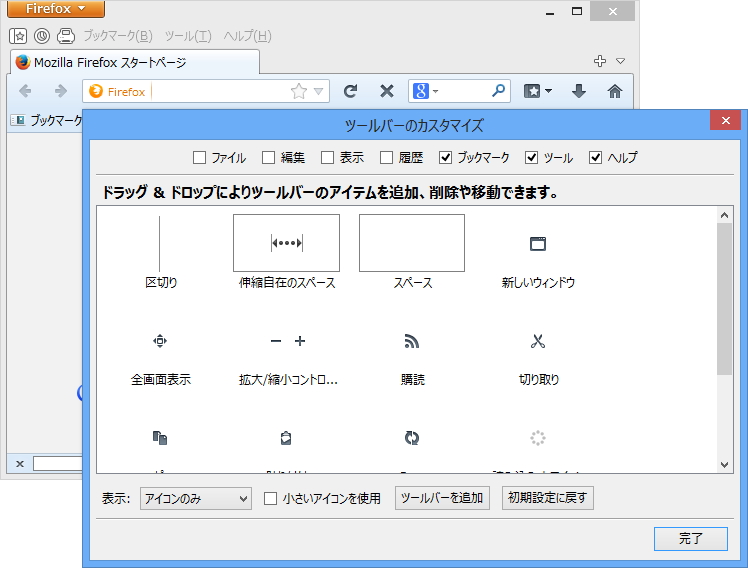Open the orange Firefox application menu button
The image size is (748, 568).
(x=55, y=9)
